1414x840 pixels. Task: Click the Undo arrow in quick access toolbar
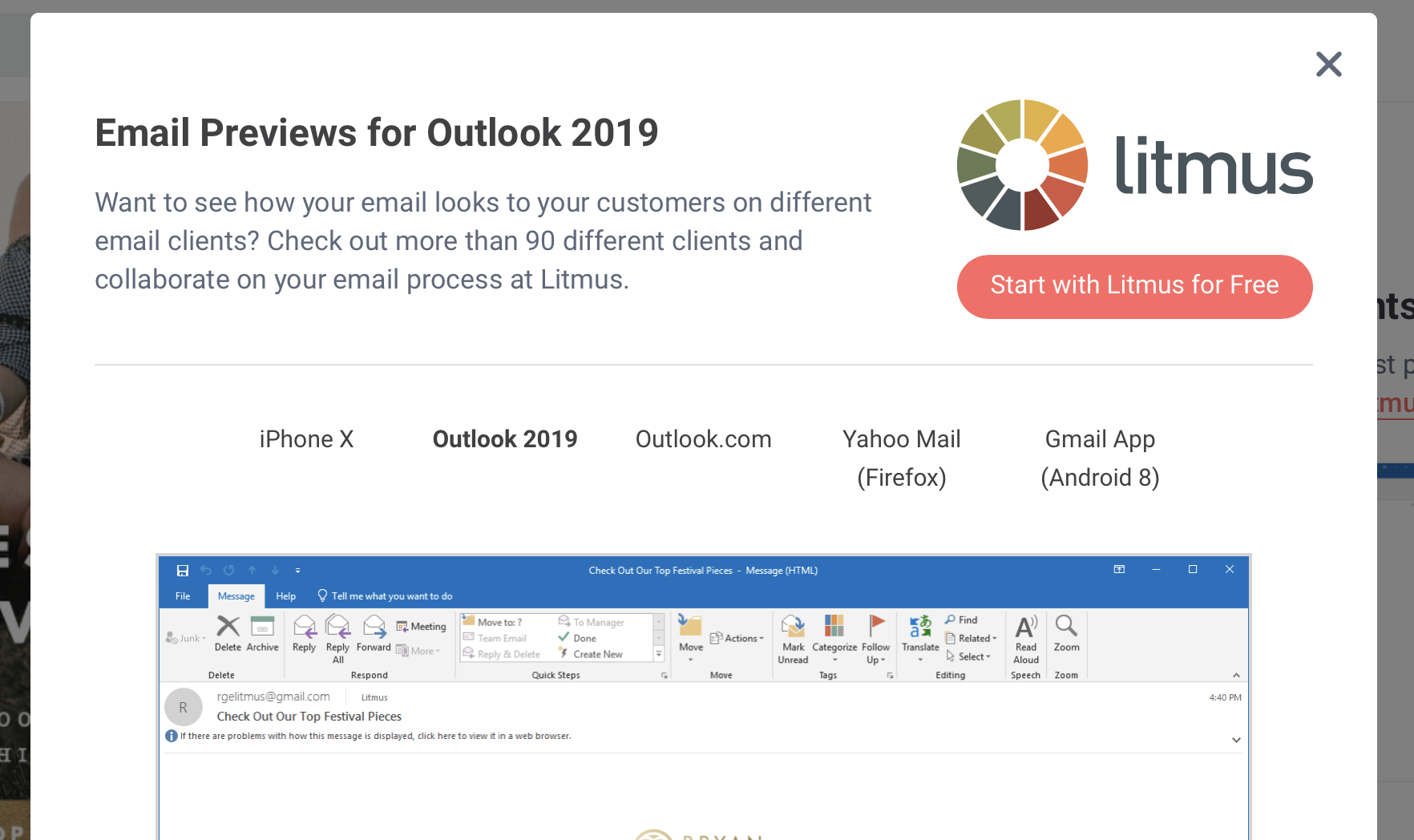click(x=206, y=571)
